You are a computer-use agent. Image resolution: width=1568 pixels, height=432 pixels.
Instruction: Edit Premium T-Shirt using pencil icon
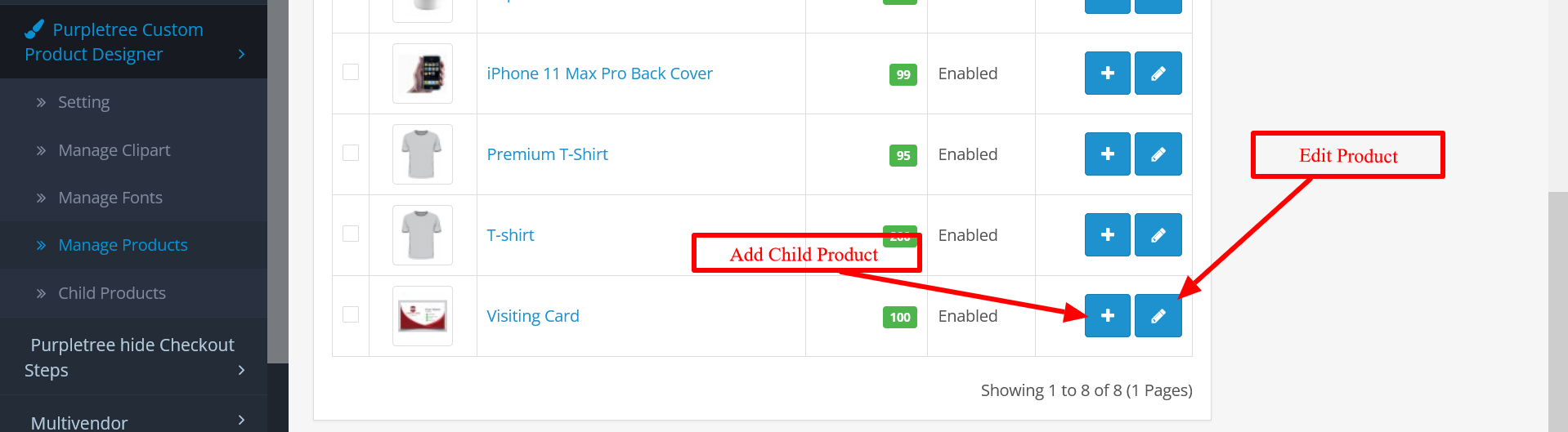tap(1158, 154)
